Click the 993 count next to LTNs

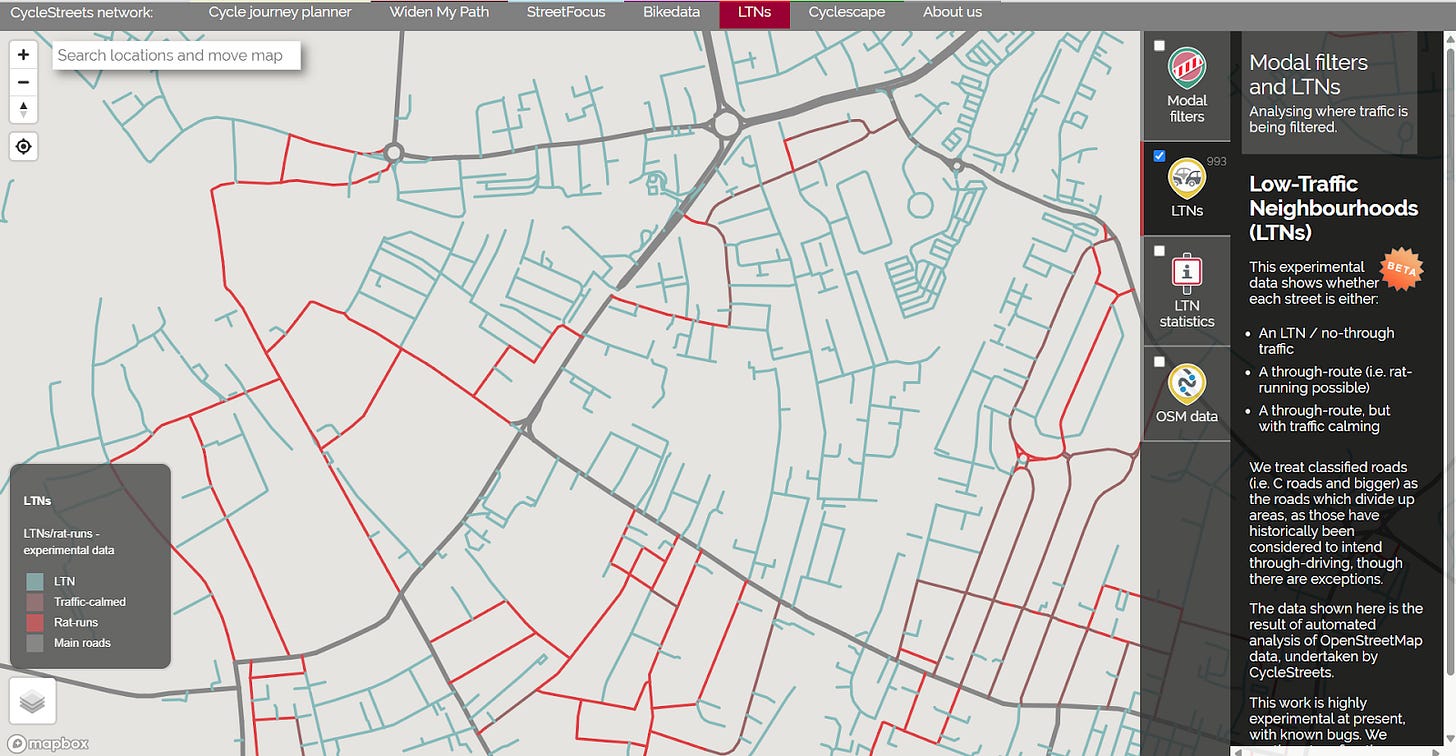1216,161
